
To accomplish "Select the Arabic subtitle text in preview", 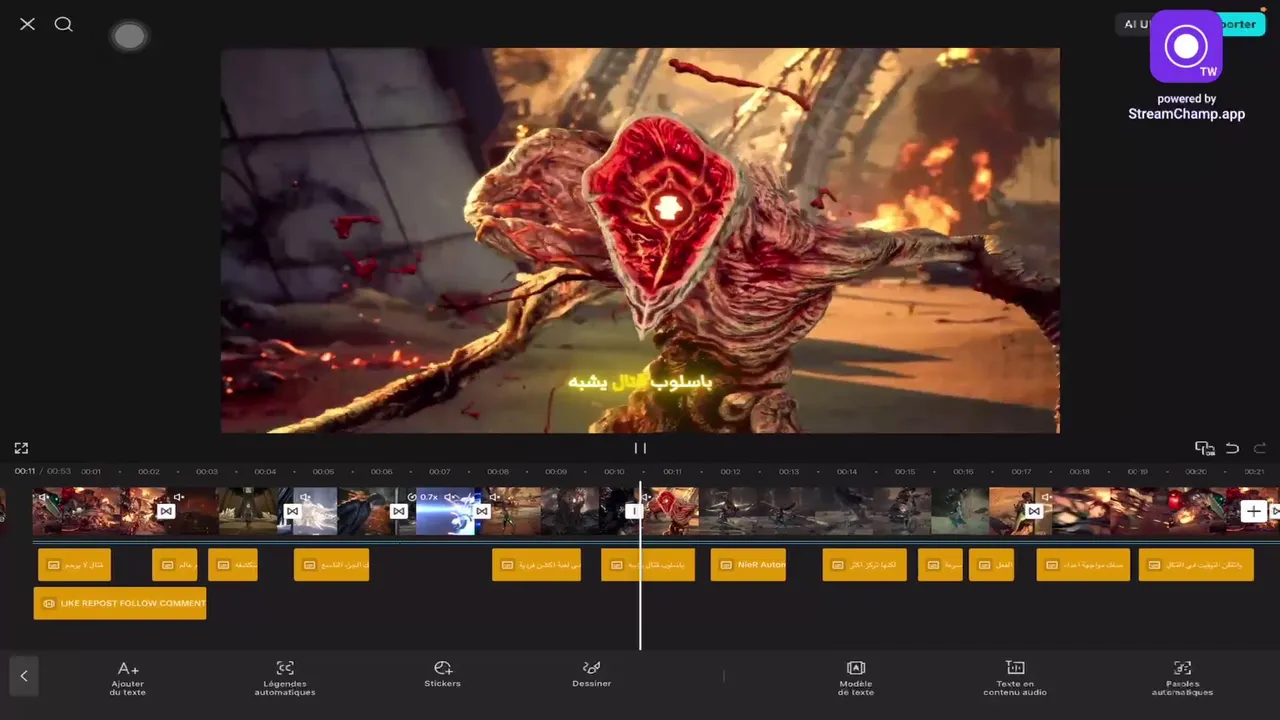I will click(x=640, y=382).
